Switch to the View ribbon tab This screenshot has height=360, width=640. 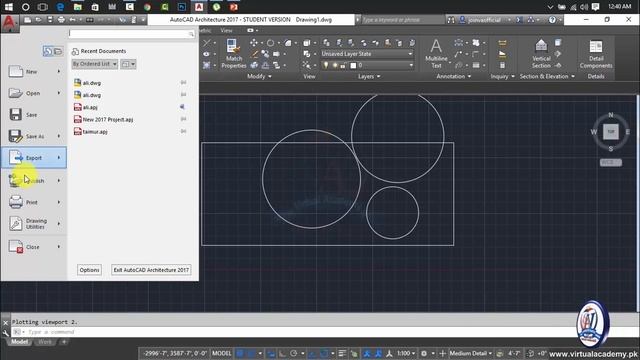(x=226, y=30)
